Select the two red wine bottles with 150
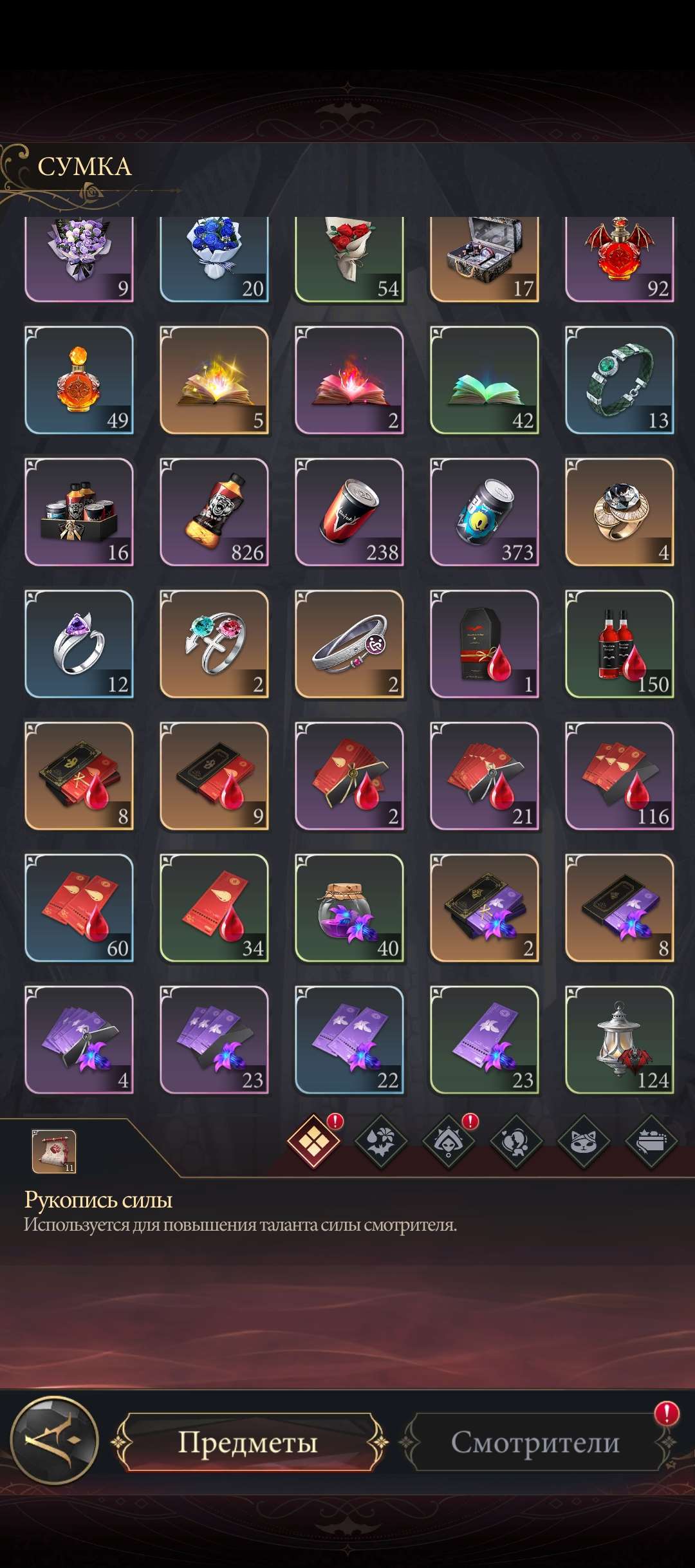The width and height of the screenshot is (695, 1568). pos(620,644)
